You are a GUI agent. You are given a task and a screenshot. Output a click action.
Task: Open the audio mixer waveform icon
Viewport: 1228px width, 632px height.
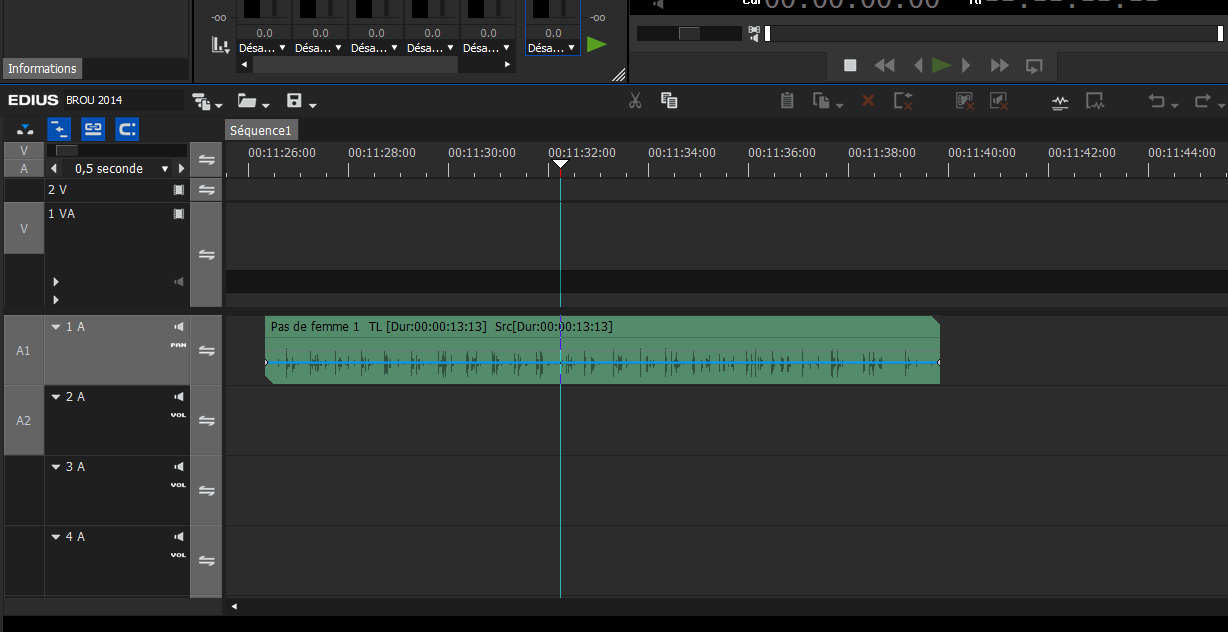pos(1060,102)
